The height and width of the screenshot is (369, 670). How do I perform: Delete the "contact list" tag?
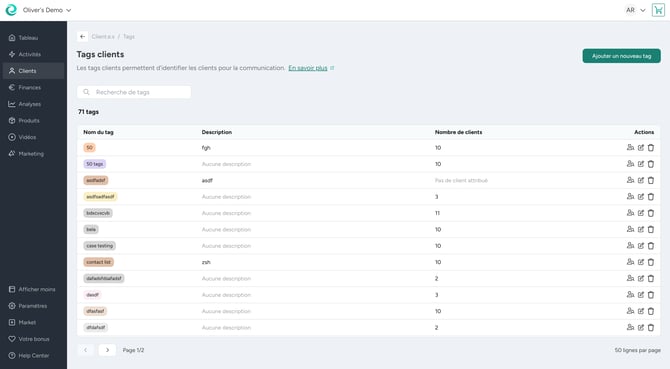click(x=651, y=262)
